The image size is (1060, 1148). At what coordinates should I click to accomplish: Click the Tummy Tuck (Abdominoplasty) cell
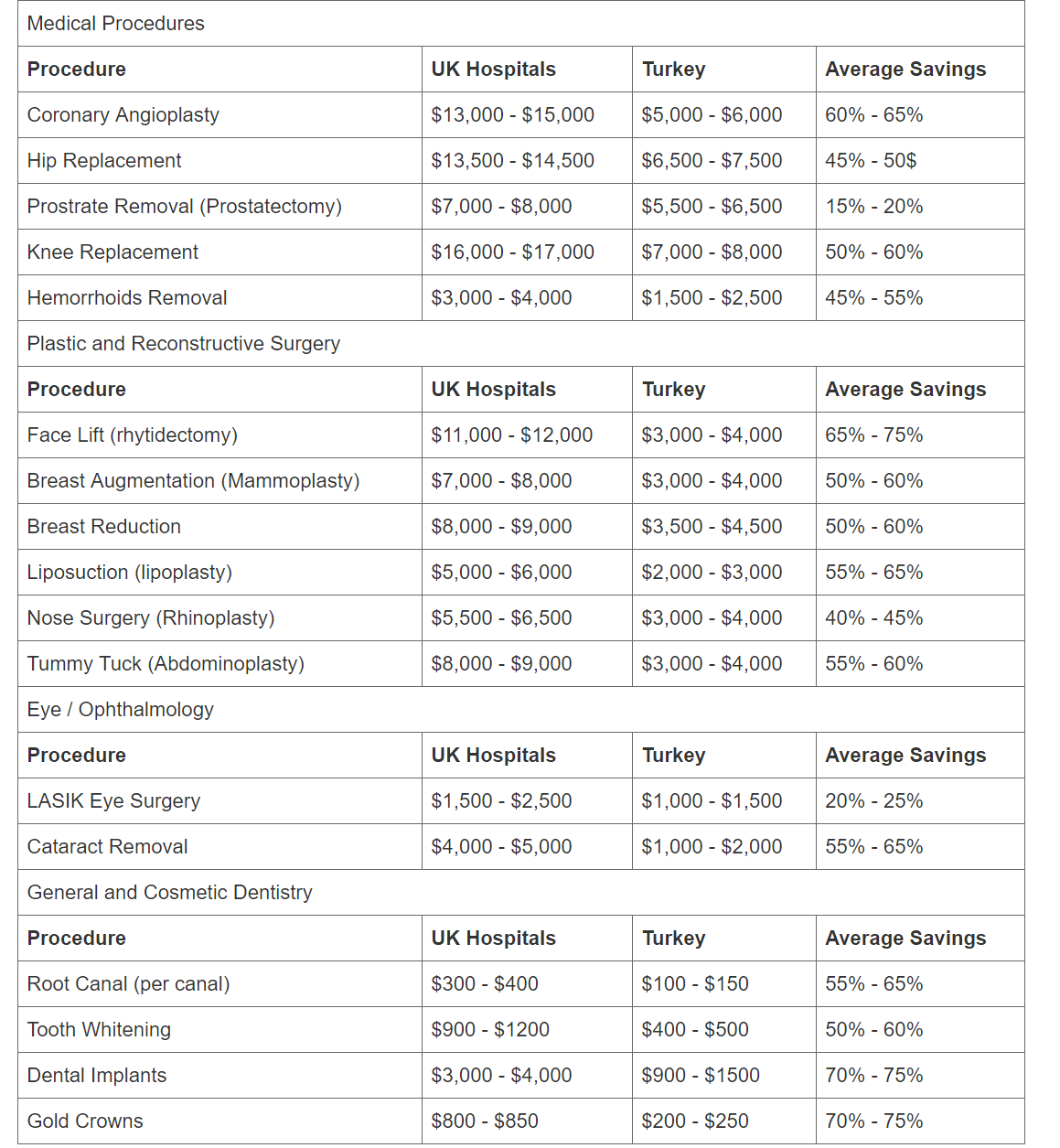[x=166, y=664]
